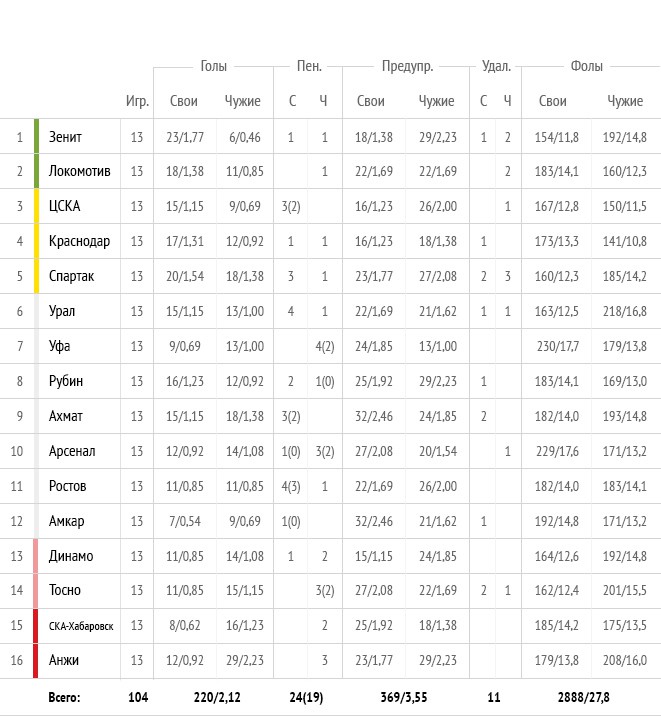Select the Предупр. column group header
This screenshot has height=717, width=661.
(406, 66)
